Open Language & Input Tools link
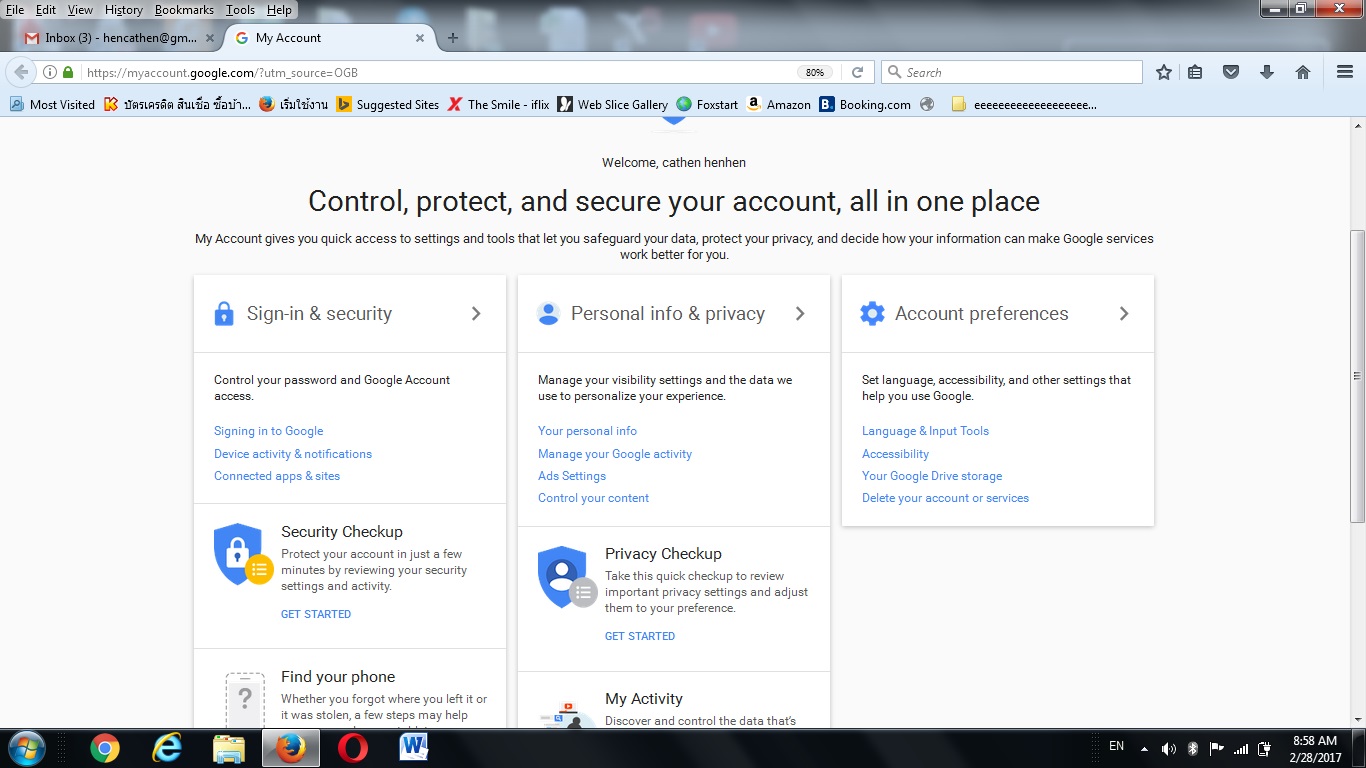Image resolution: width=1366 pixels, height=768 pixels. [x=925, y=431]
